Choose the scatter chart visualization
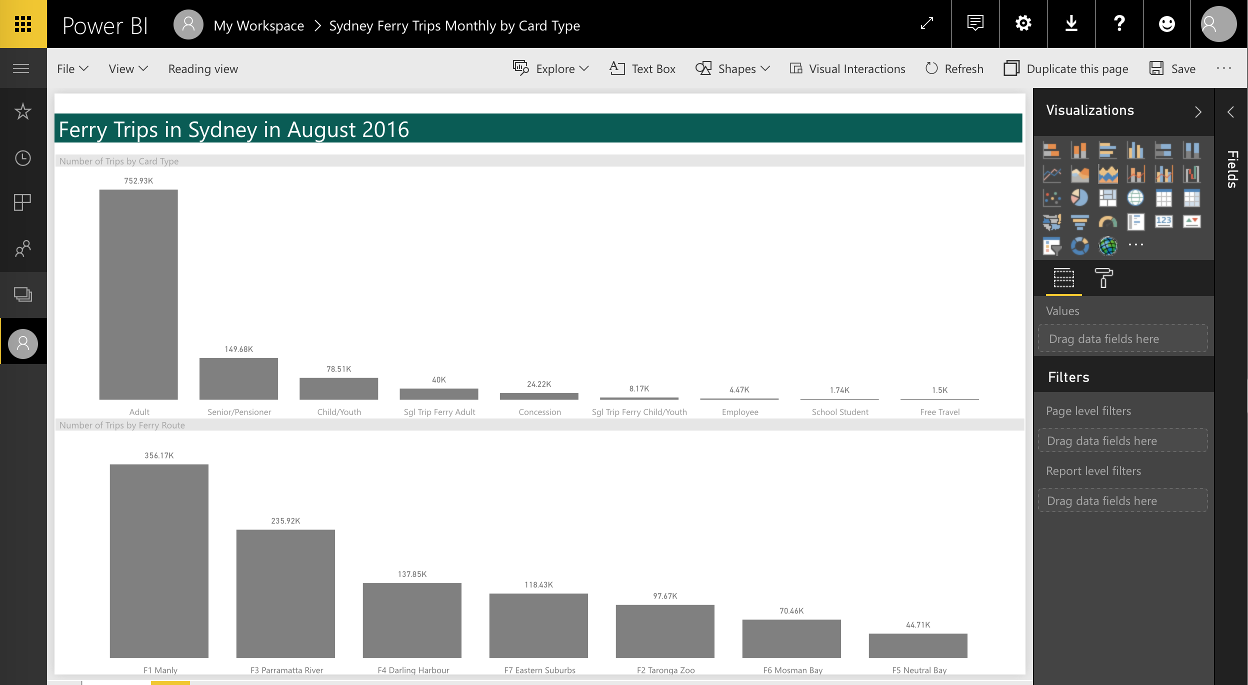 coord(1051,198)
